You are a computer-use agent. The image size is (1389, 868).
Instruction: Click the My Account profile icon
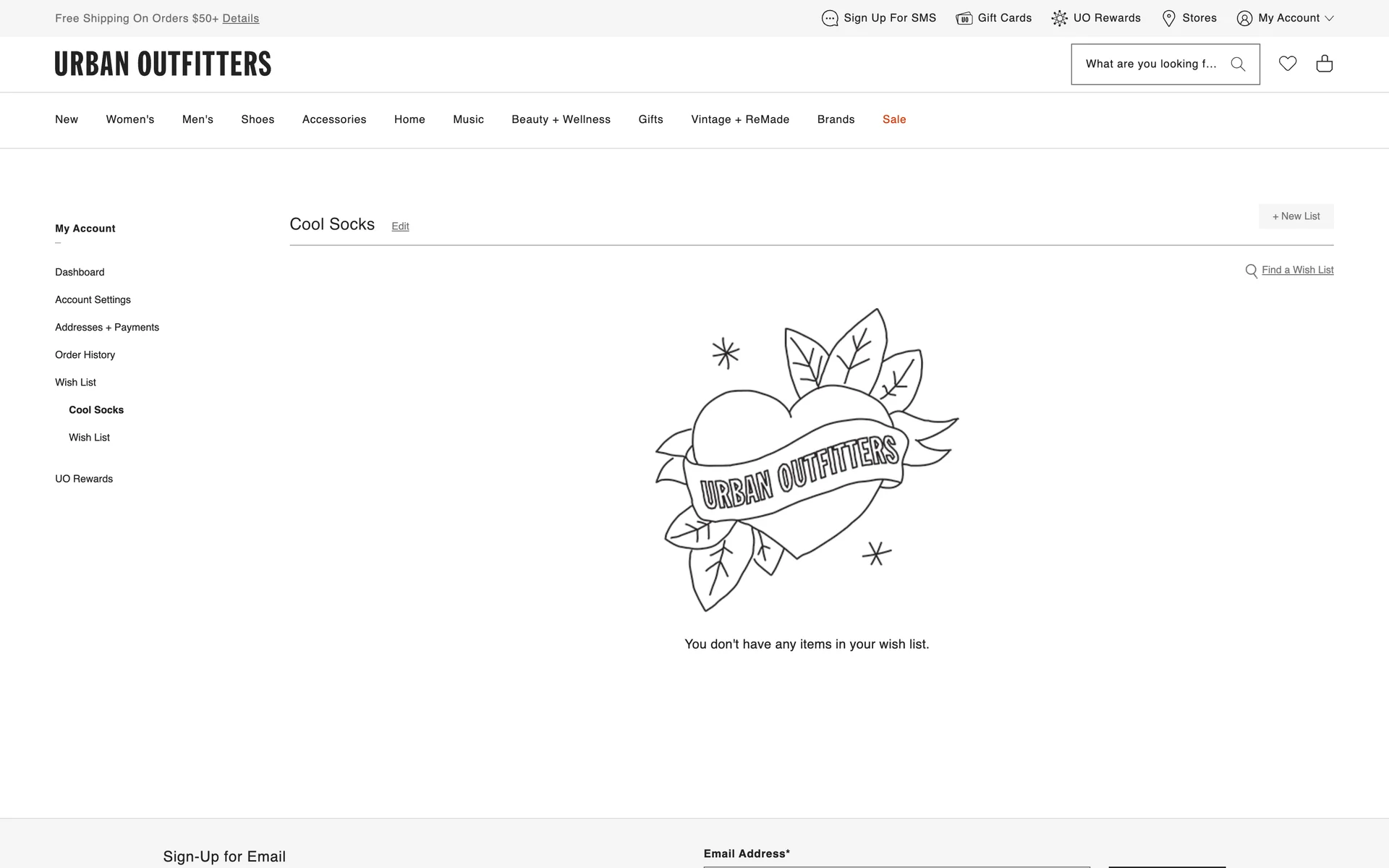click(x=1244, y=18)
